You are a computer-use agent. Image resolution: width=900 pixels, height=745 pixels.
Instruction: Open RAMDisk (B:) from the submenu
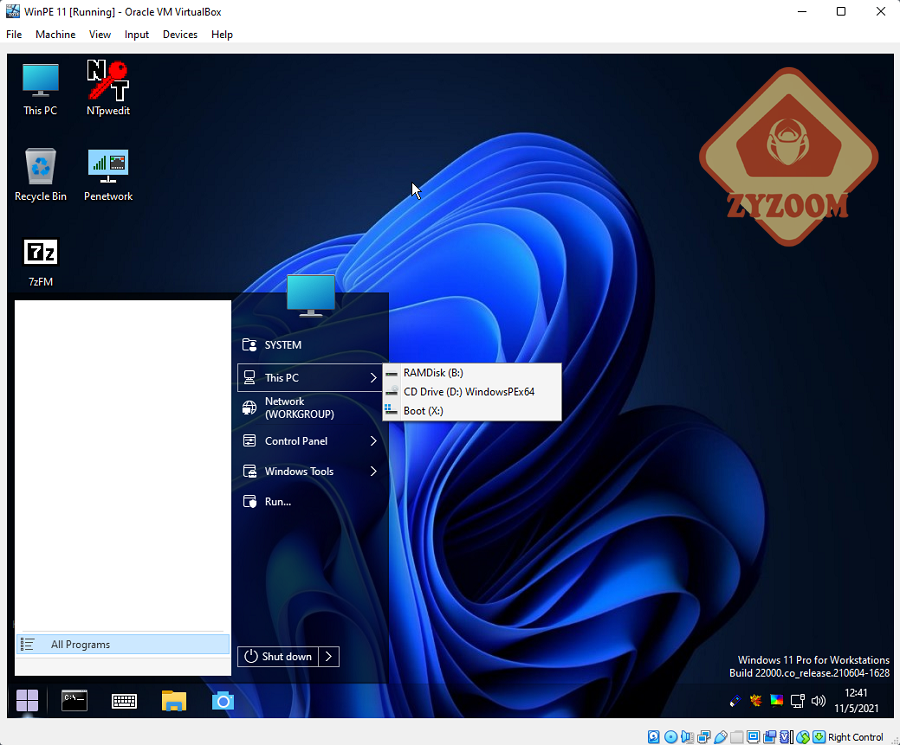pos(472,373)
